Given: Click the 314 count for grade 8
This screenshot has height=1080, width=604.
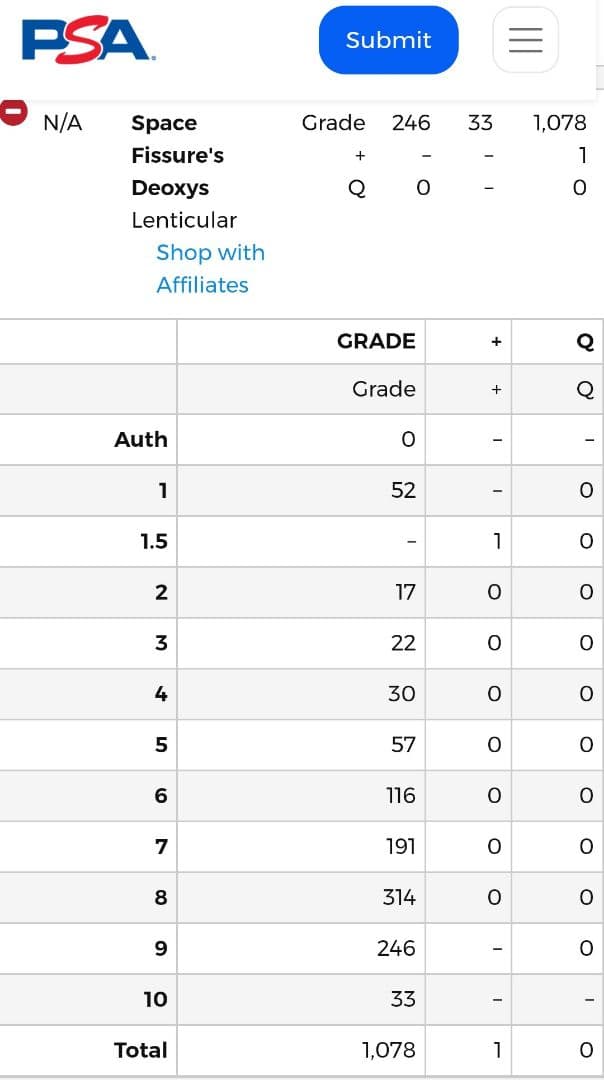Looking at the screenshot, I should tap(399, 897).
